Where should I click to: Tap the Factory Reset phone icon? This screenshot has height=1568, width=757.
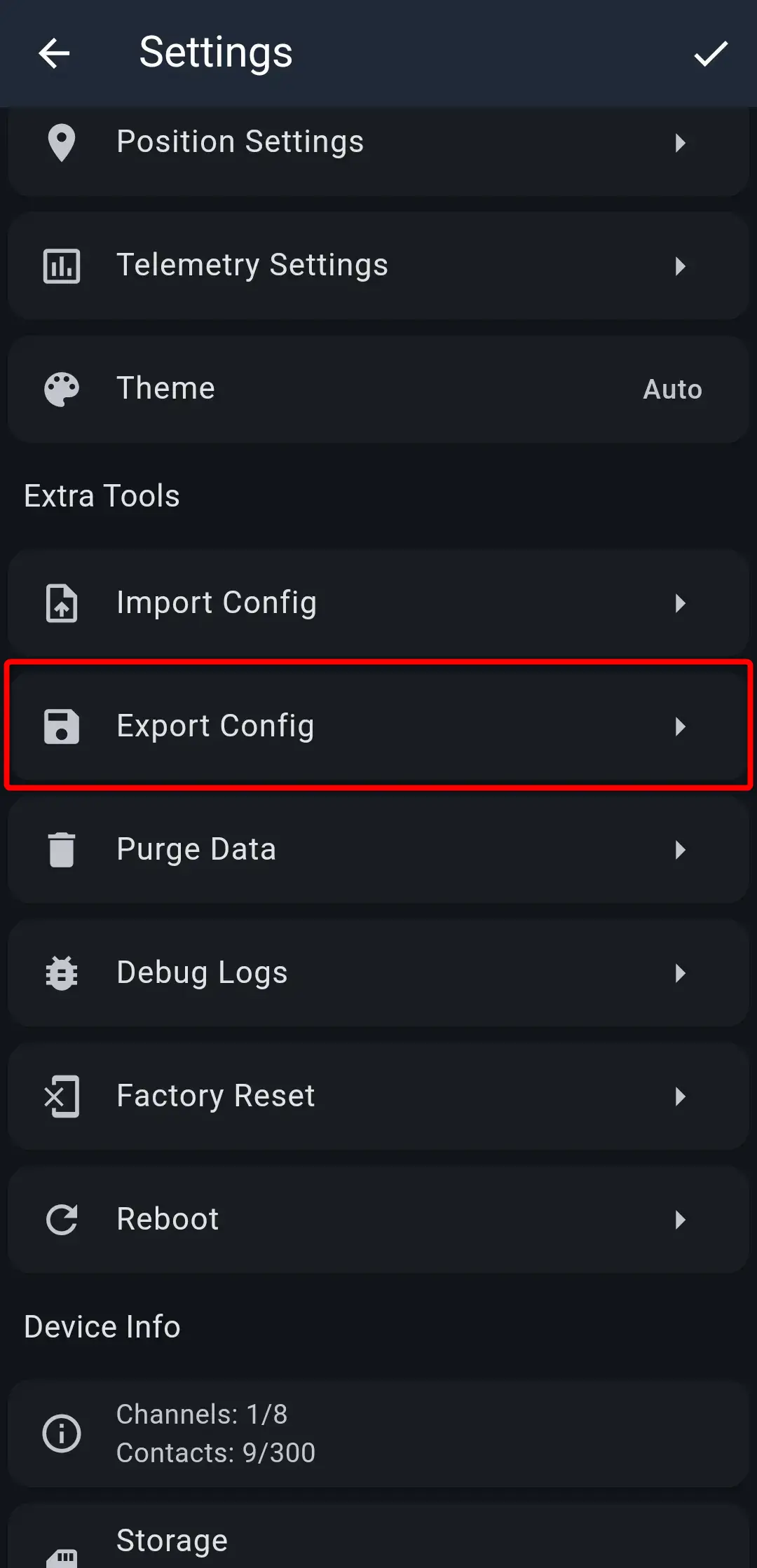point(62,1096)
